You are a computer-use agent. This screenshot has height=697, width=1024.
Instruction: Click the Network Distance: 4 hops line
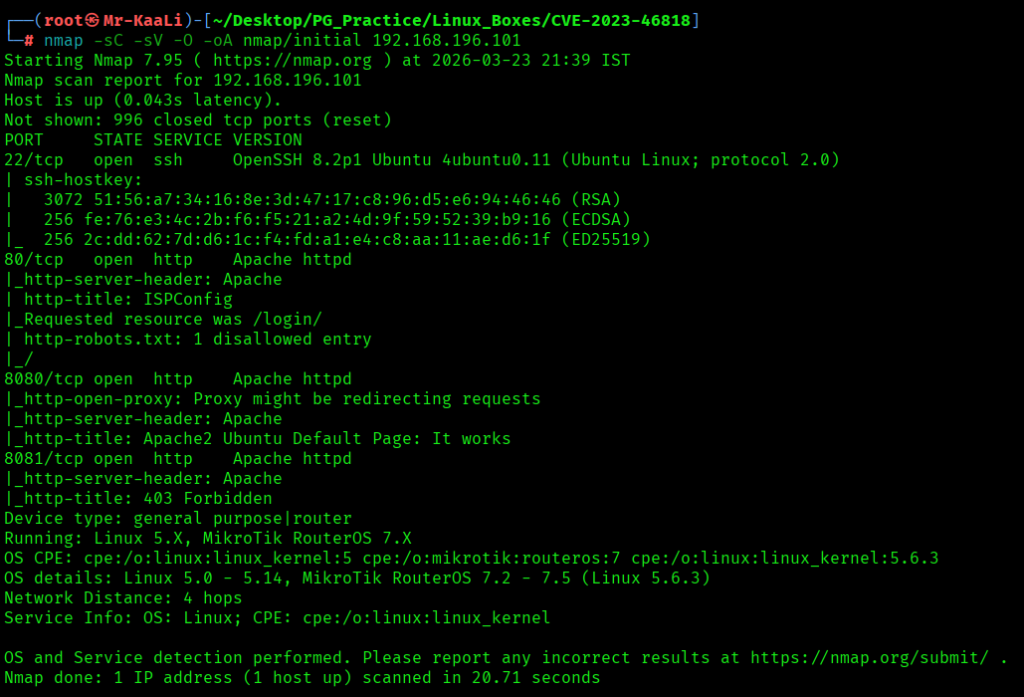[x=118, y=598]
